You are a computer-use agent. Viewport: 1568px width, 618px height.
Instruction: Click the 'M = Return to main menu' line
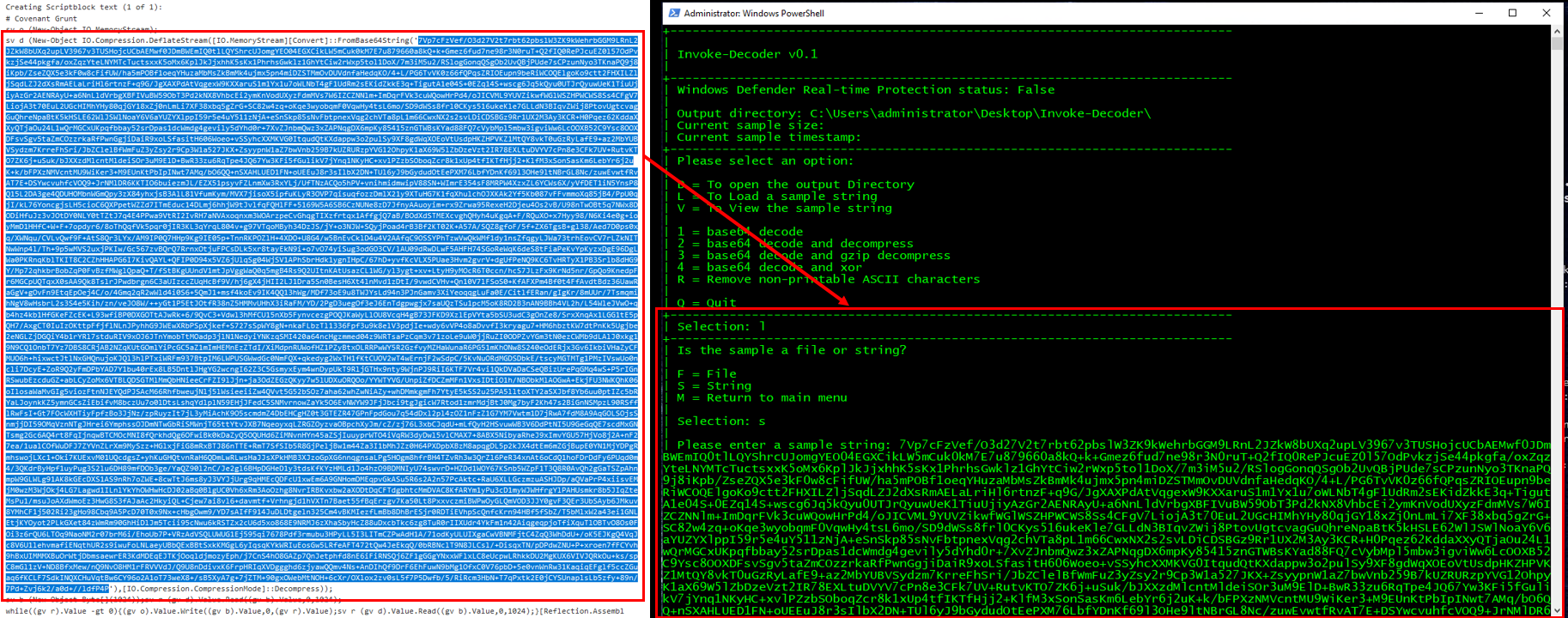762,398
